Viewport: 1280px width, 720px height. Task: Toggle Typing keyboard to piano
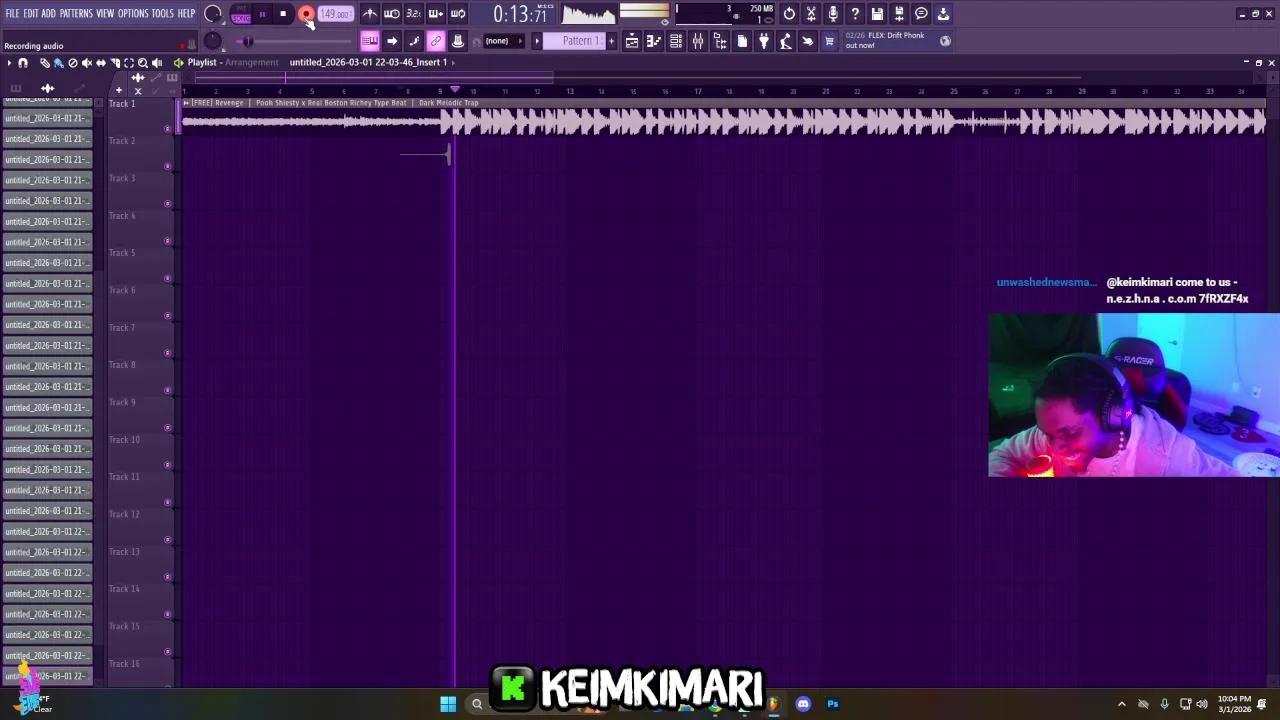(370, 41)
